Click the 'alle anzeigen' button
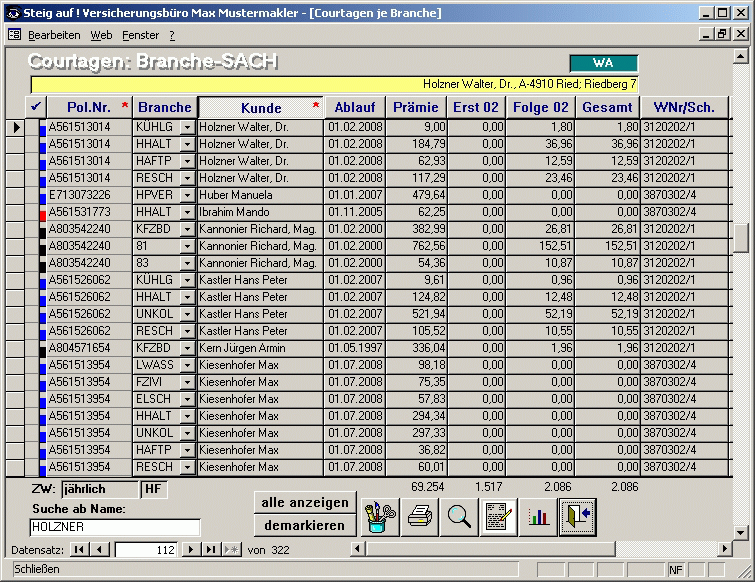Image resolution: width=755 pixels, height=582 pixels. pos(305,503)
